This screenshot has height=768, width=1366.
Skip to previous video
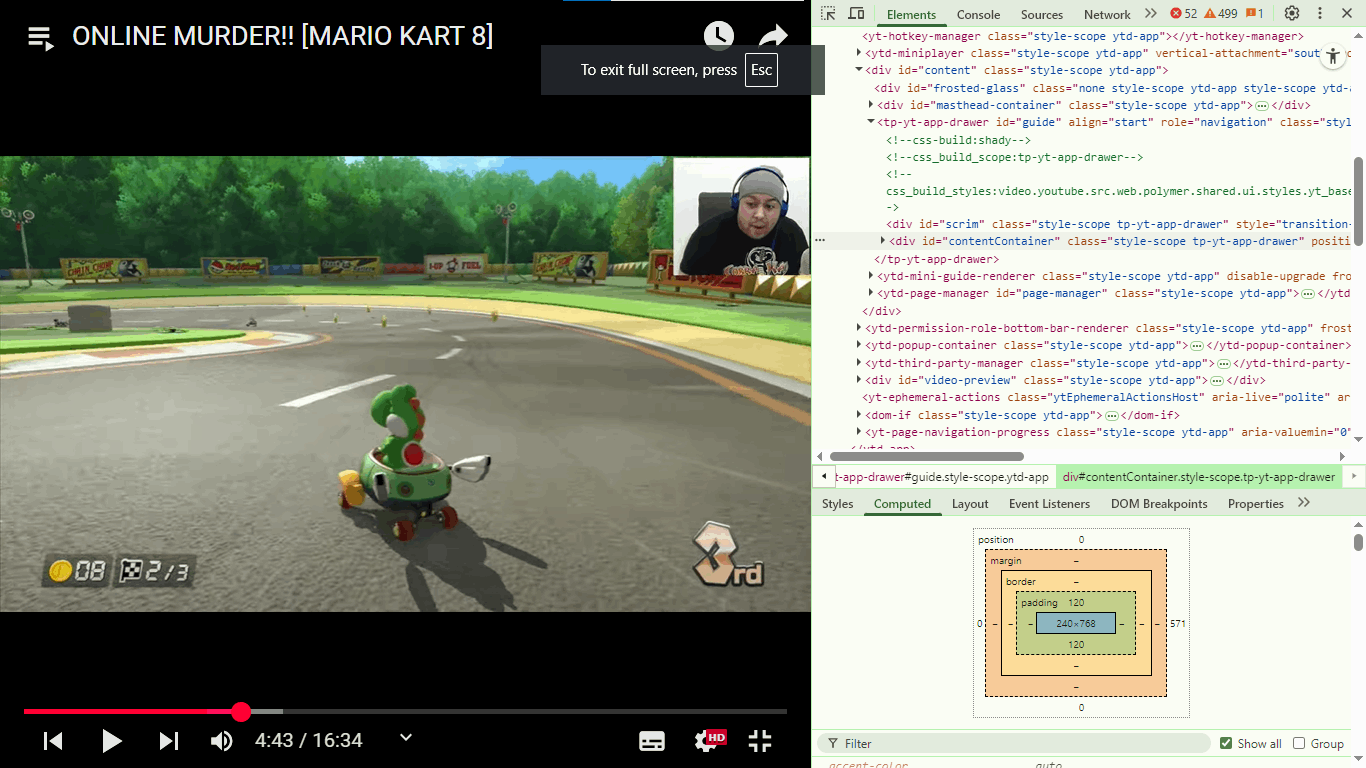[x=54, y=741]
